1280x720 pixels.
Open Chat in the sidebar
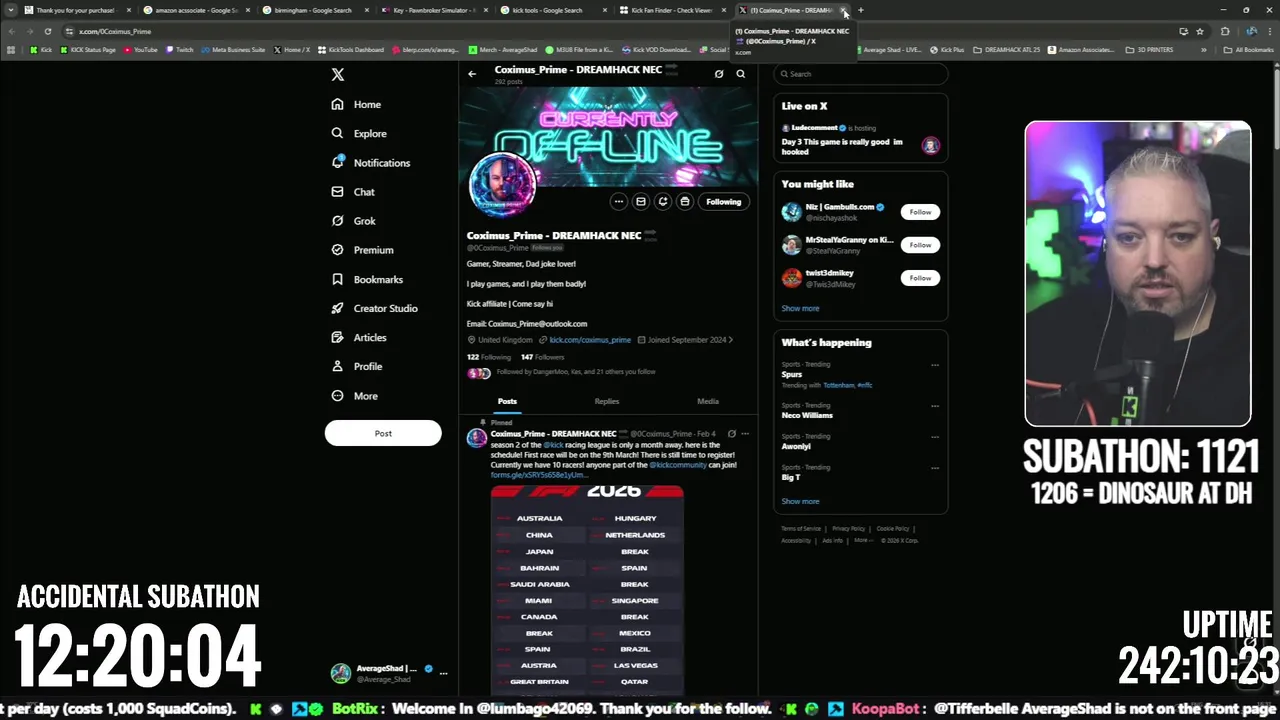coord(353,192)
